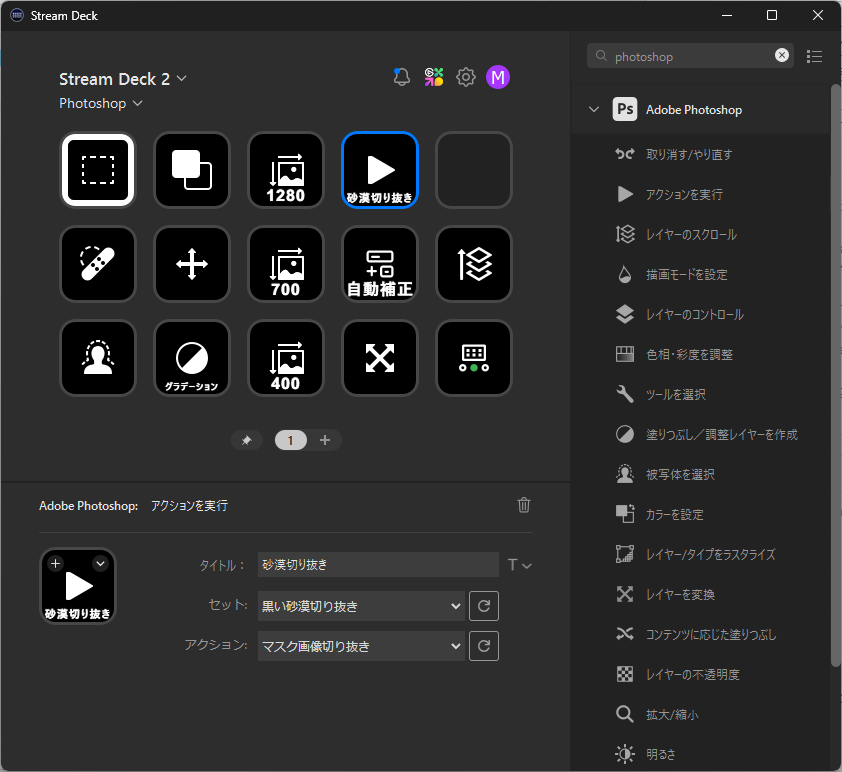Click the タイトル text field
The height and width of the screenshot is (772, 842).
(377, 565)
